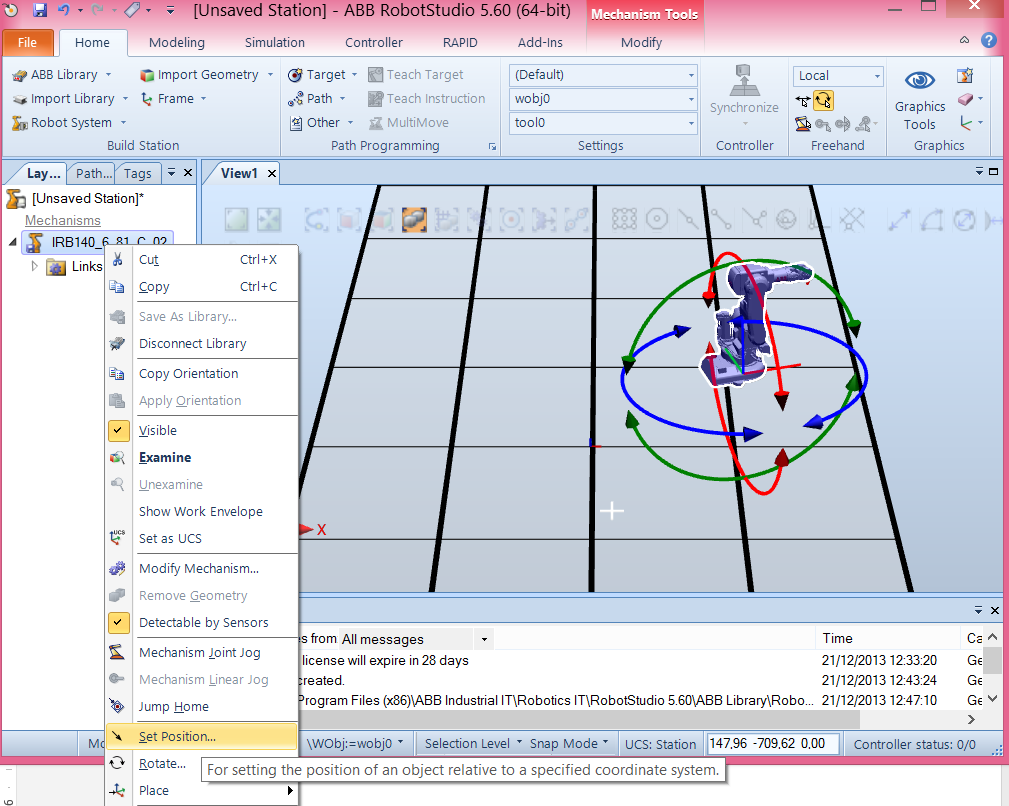Image resolution: width=1009 pixels, height=806 pixels.
Task: Save the station using the floppy disk icon
Action: (x=41, y=10)
